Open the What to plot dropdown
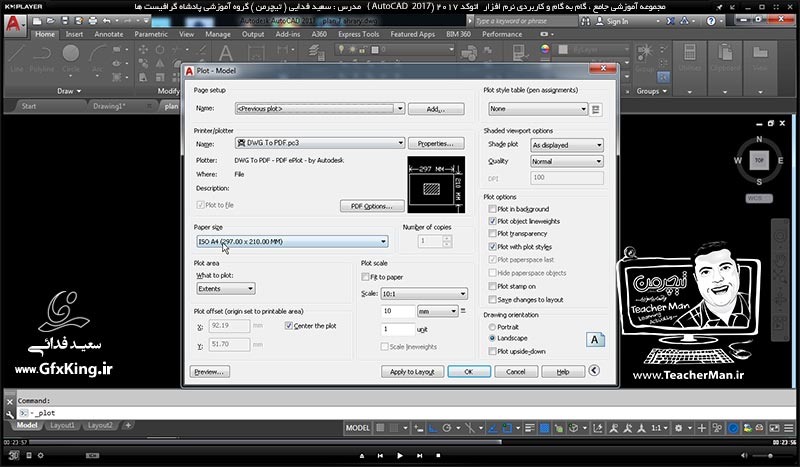The width and height of the screenshot is (800, 467). (226, 288)
